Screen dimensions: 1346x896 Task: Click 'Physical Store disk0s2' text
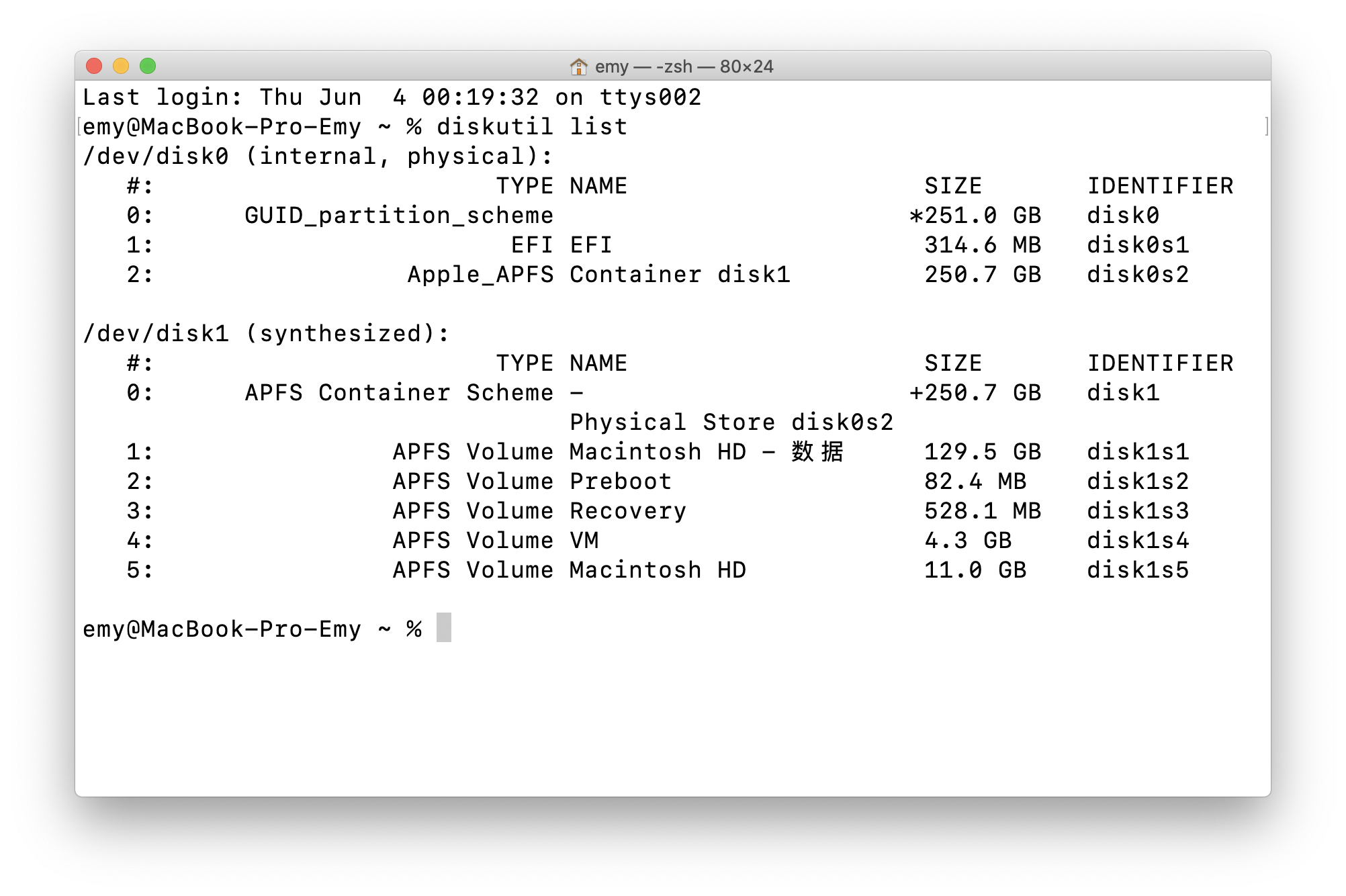tap(731, 422)
